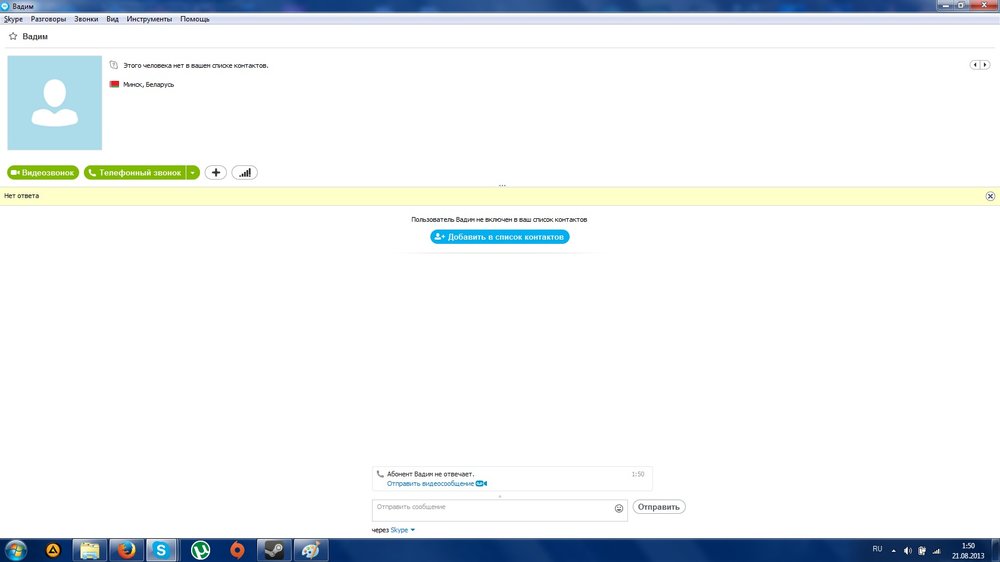This screenshot has width=1000, height=562.
Task: Click the plus icon to add participants
Action: pyautogui.click(x=215, y=173)
